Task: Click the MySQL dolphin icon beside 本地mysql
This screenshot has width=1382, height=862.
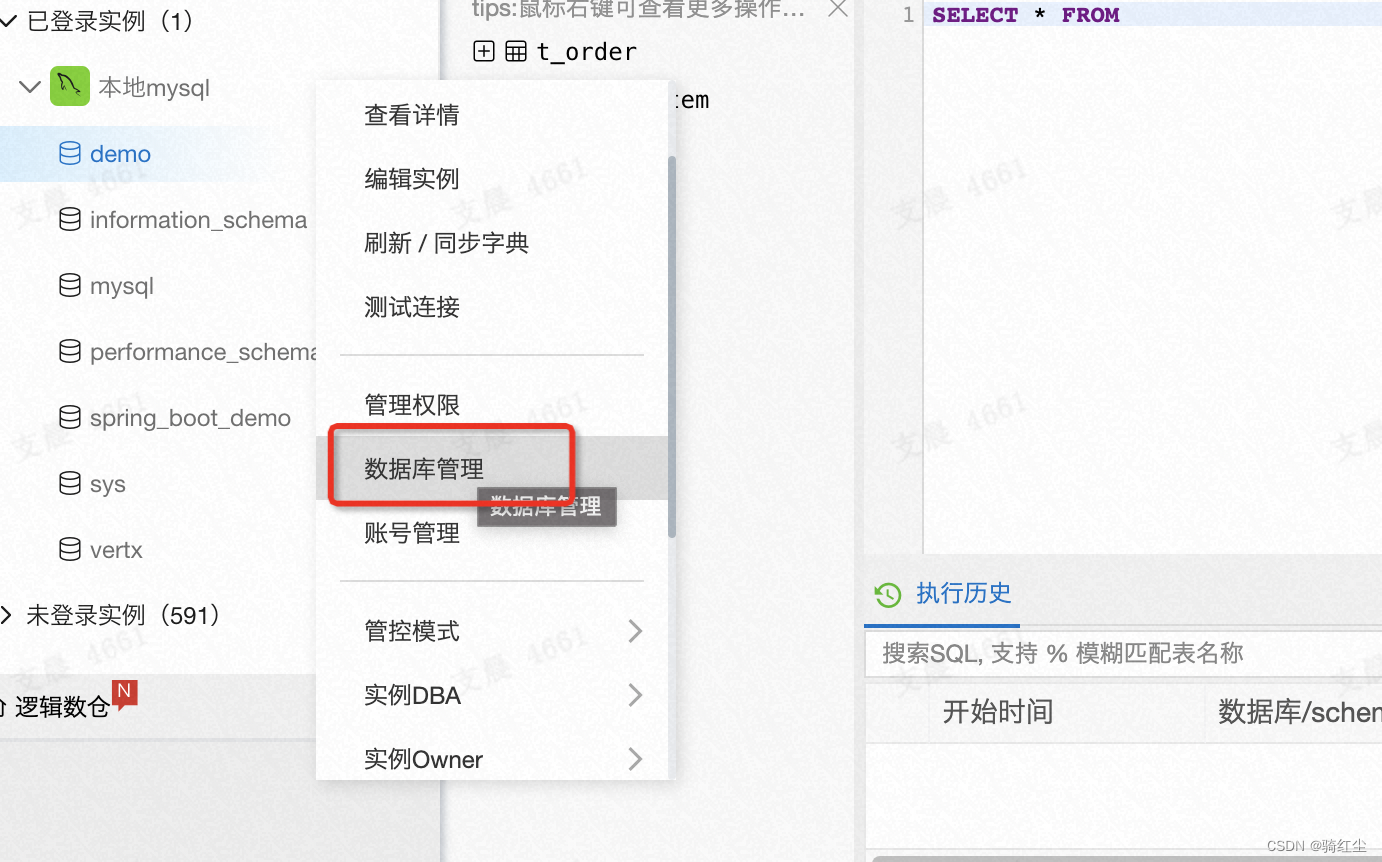Action: 70,87
